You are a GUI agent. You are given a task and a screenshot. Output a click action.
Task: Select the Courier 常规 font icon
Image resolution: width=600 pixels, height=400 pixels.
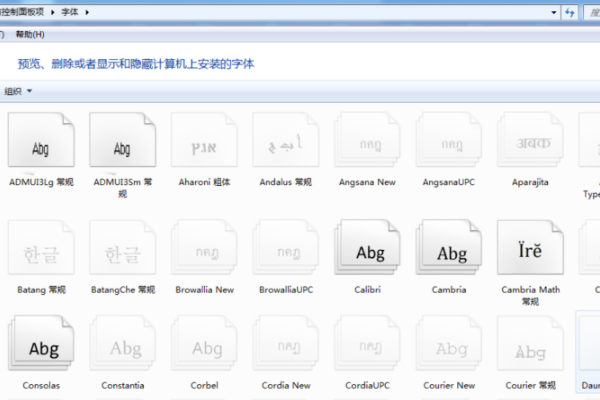point(530,343)
